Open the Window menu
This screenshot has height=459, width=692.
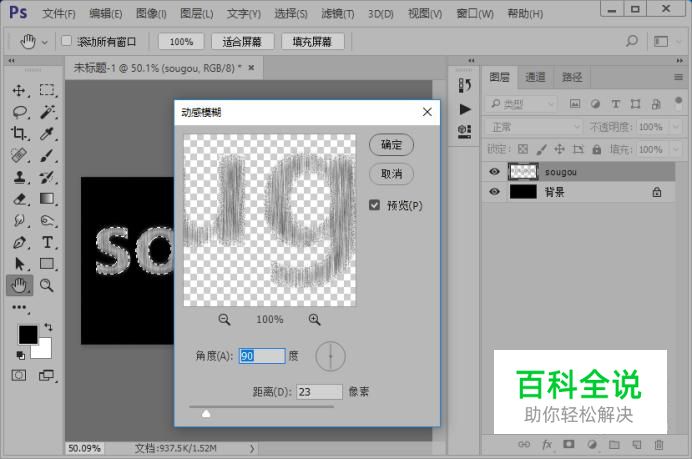pyautogui.click(x=474, y=14)
